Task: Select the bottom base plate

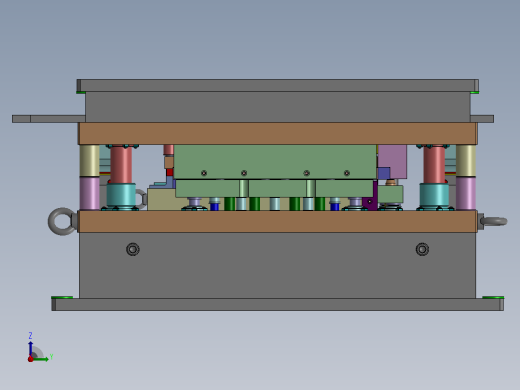Action: click(x=278, y=304)
